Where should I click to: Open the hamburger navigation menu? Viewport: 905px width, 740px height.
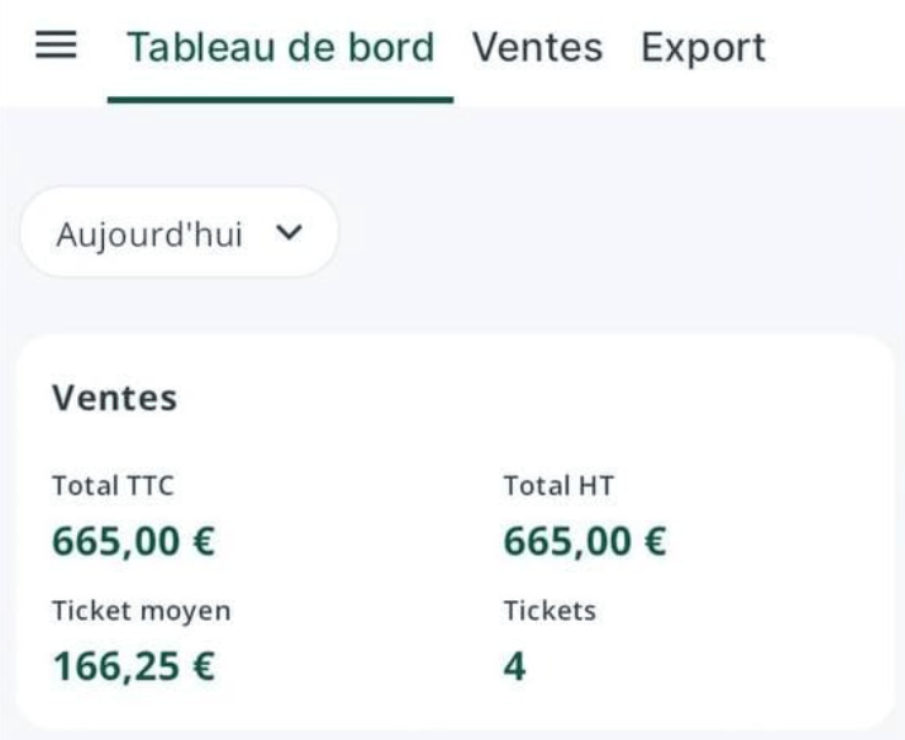click(x=56, y=47)
